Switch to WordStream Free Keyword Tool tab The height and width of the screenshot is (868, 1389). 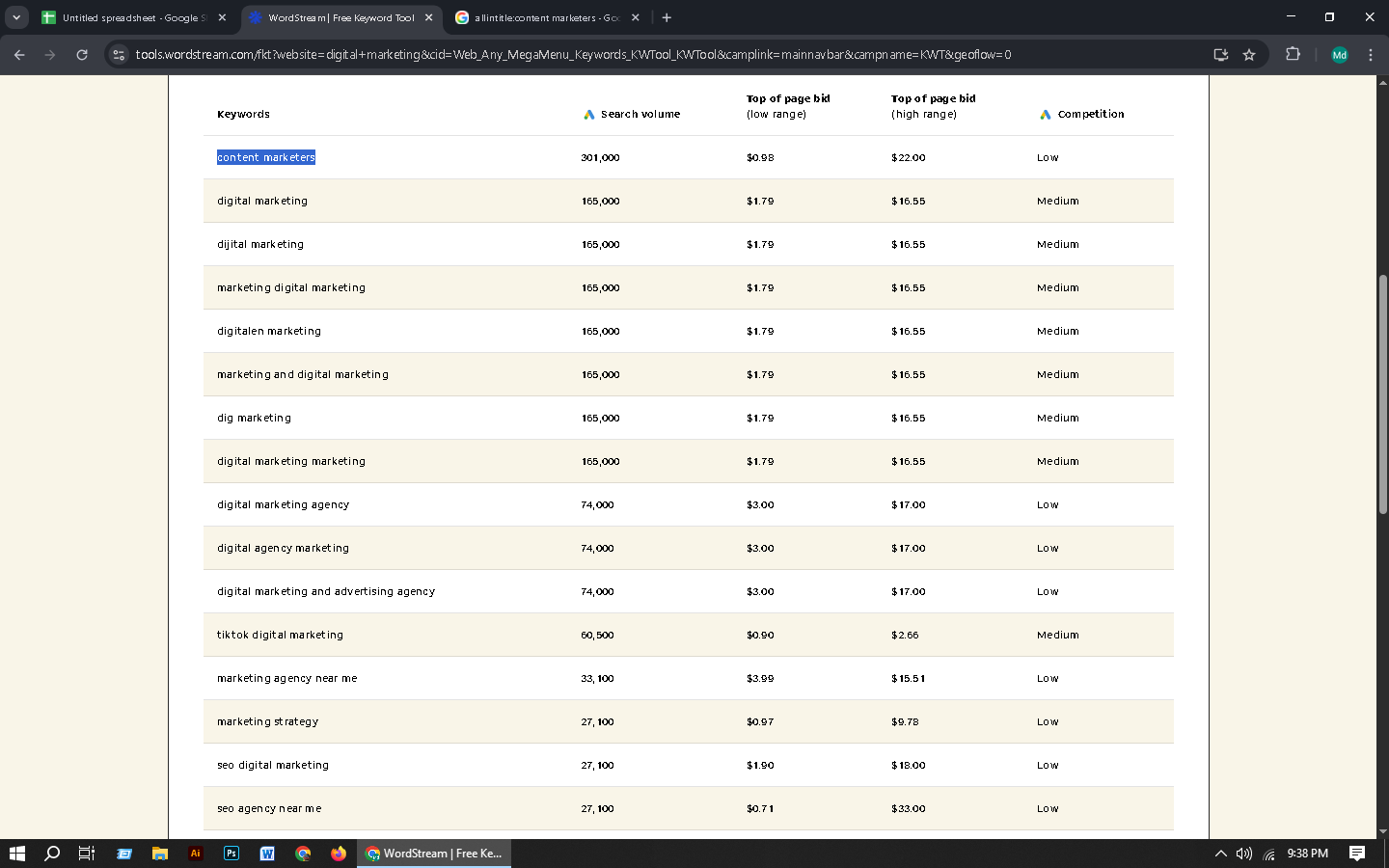(x=341, y=17)
